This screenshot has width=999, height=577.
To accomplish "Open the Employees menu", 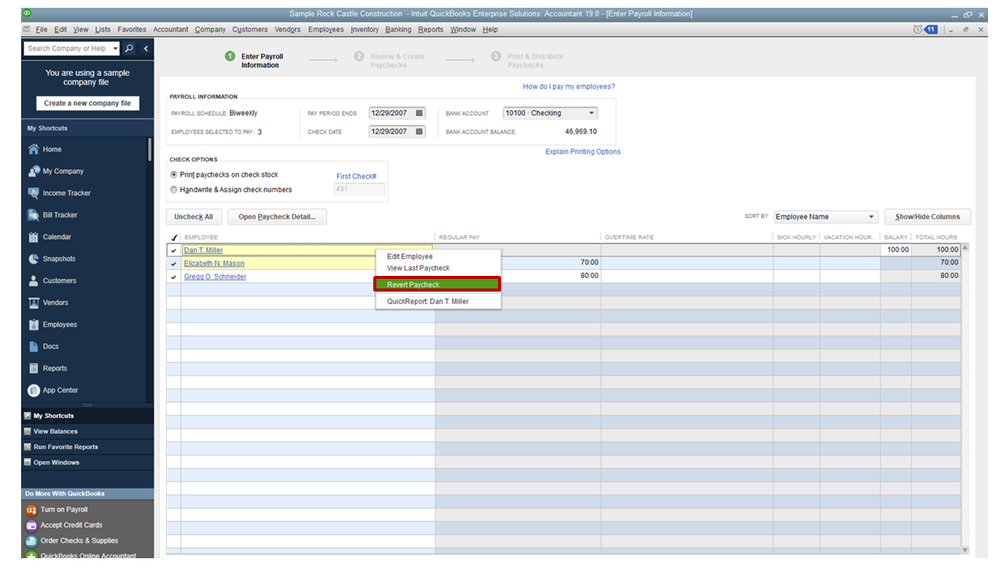I will 326,30.
